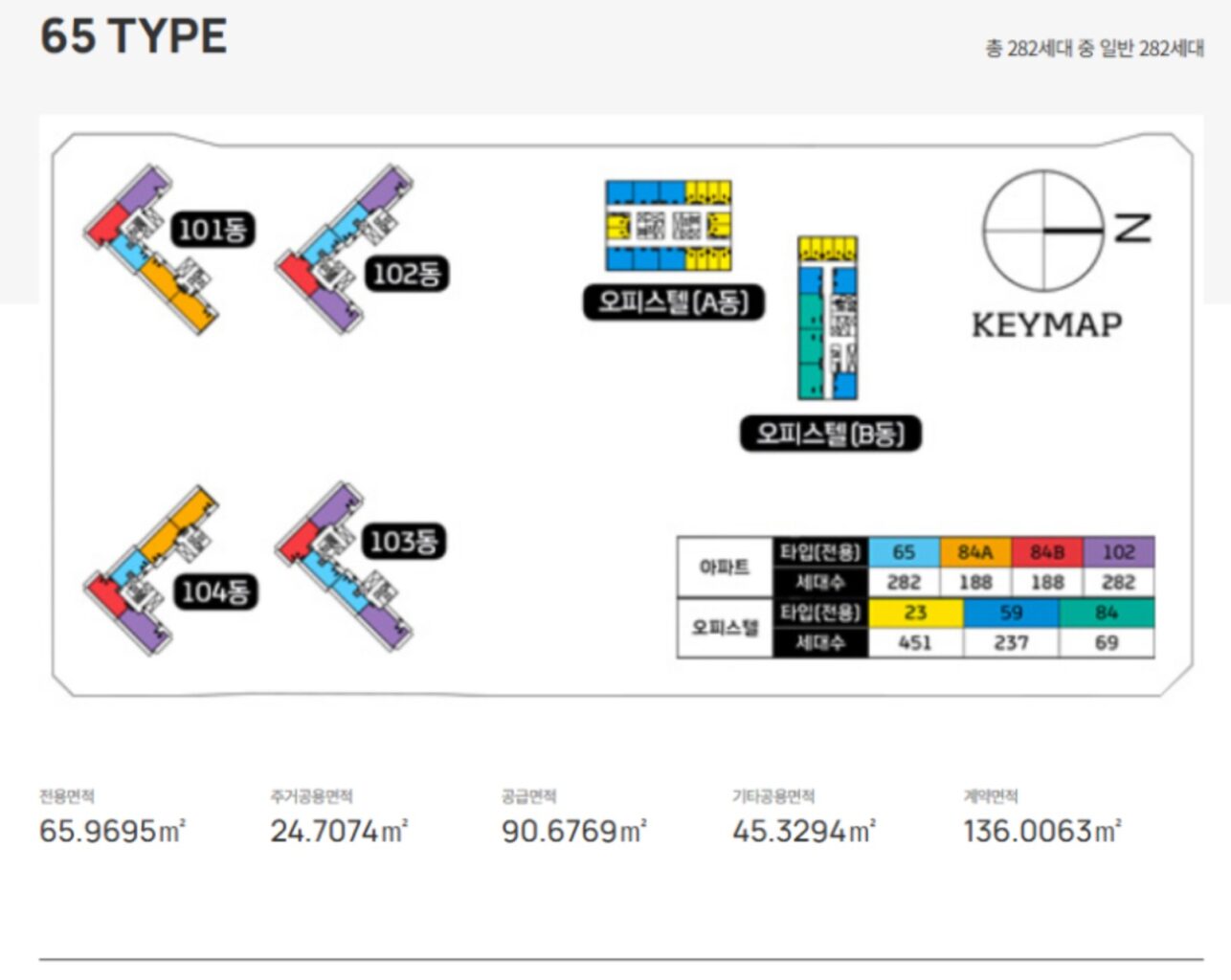Click the 188 unit count under 84A
The image size is (1231, 980).
975,583
